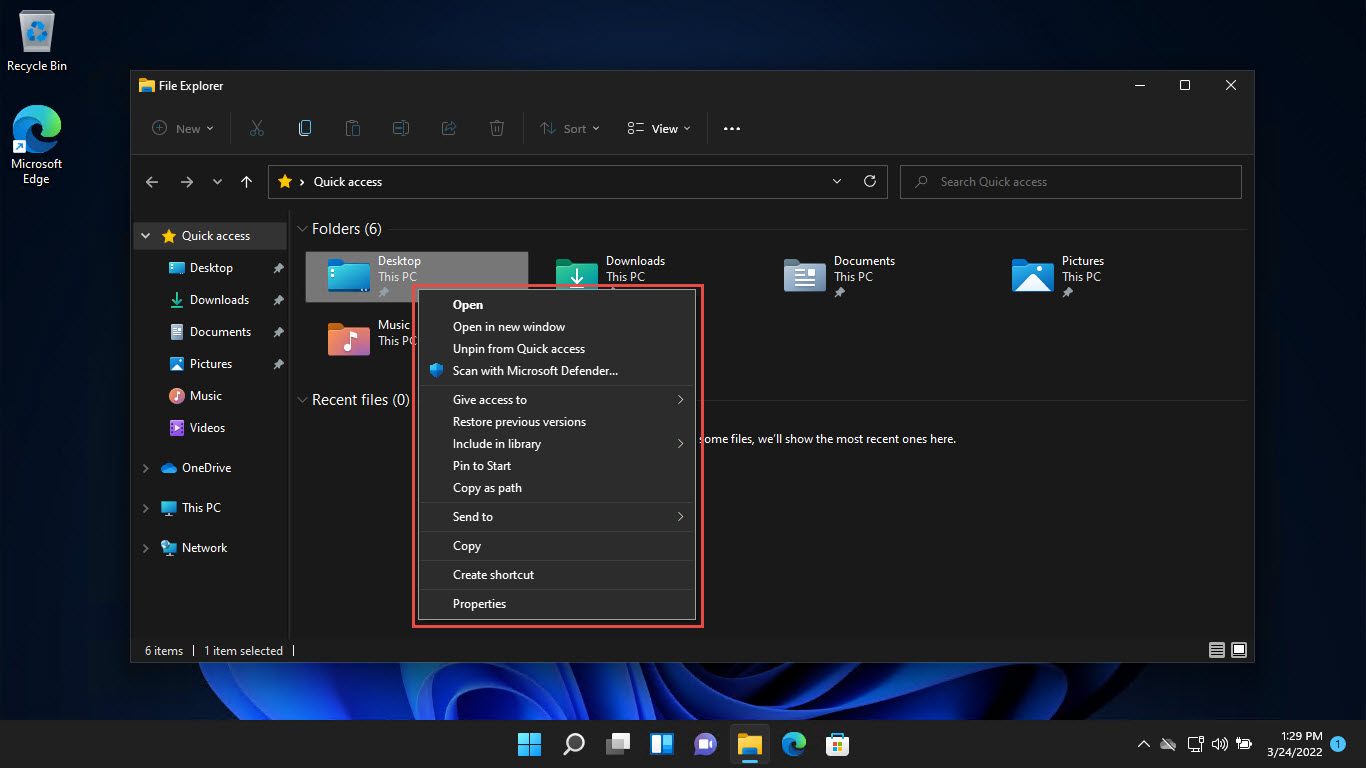This screenshot has width=1366, height=768.
Task: Open the View dropdown menu
Action: (657, 128)
